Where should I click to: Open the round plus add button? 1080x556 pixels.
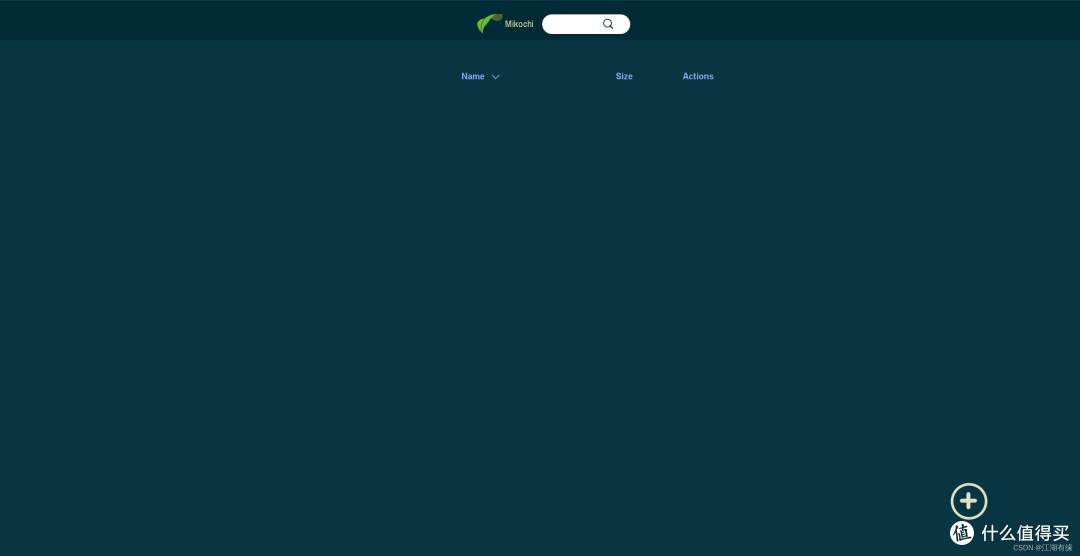pos(968,501)
